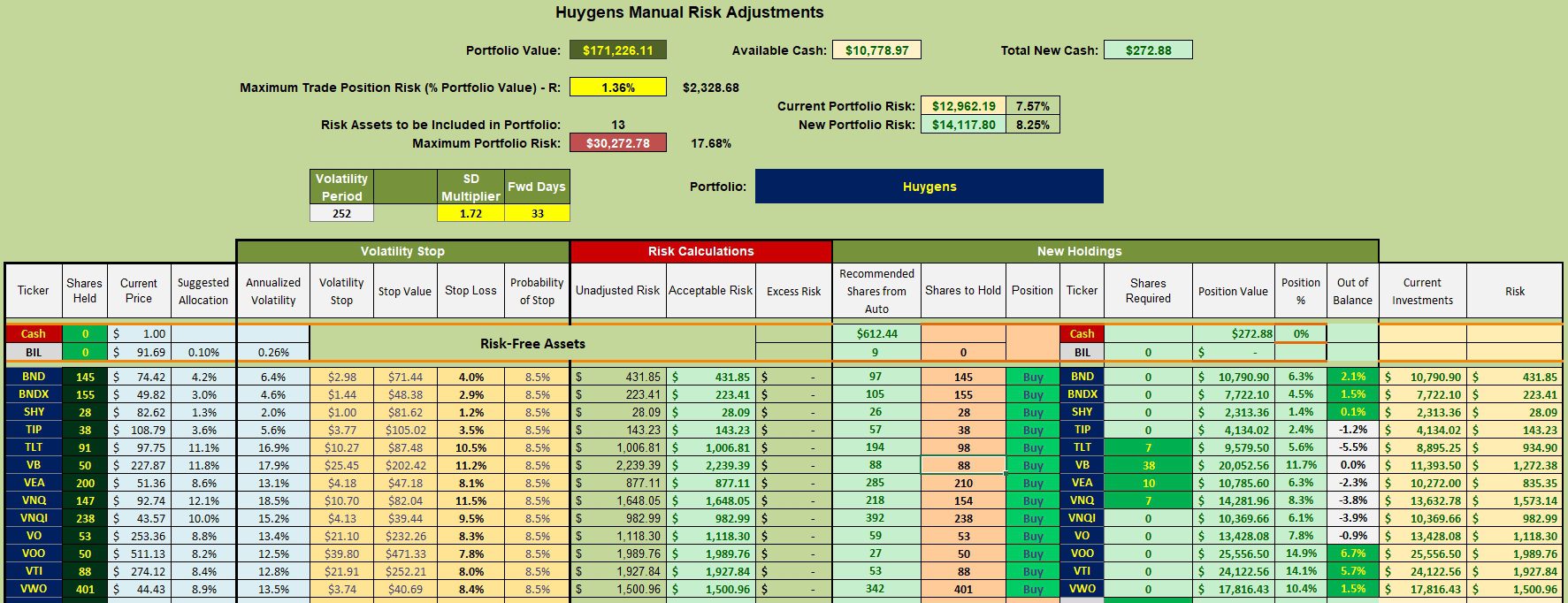Click the Buy position cell for VOO

1032,553
